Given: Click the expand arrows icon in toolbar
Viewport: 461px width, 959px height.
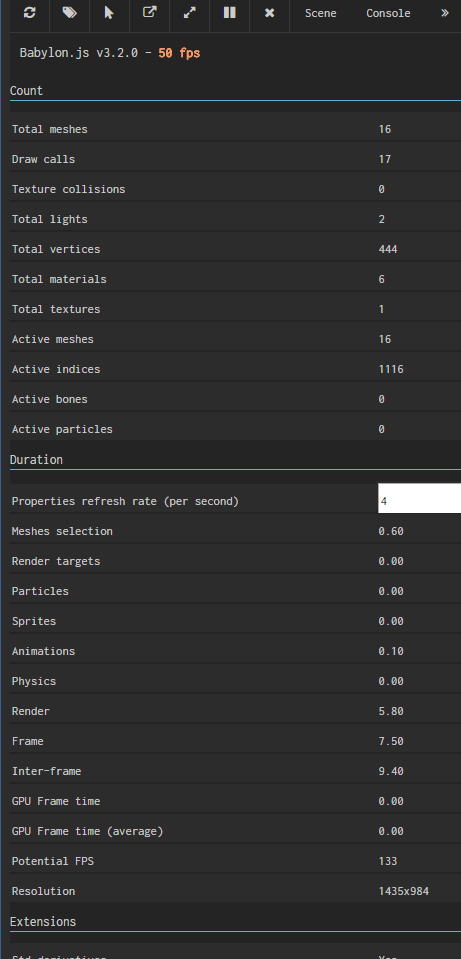Looking at the screenshot, I should [x=190, y=13].
